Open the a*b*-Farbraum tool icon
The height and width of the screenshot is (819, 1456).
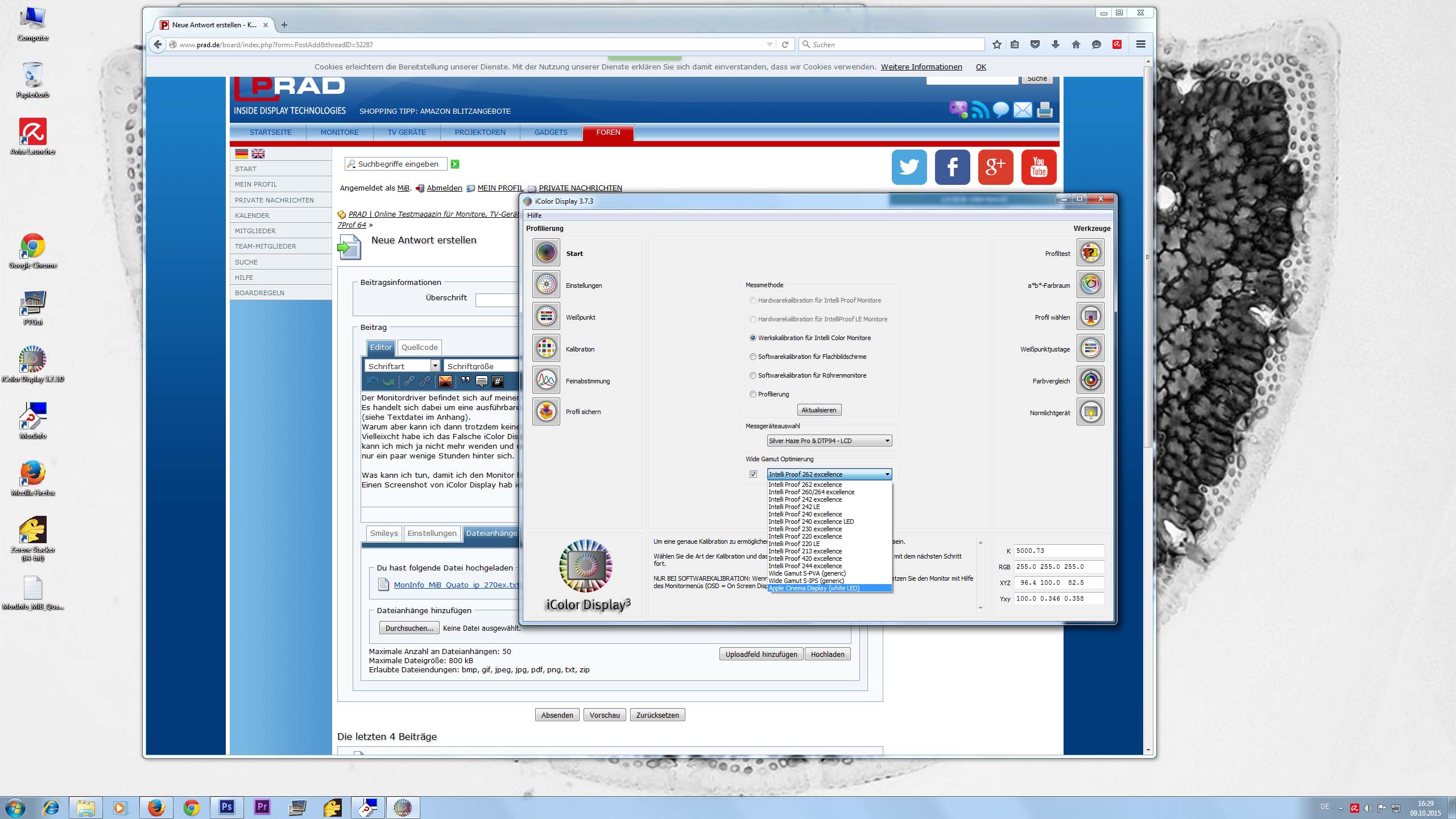coord(1090,284)
